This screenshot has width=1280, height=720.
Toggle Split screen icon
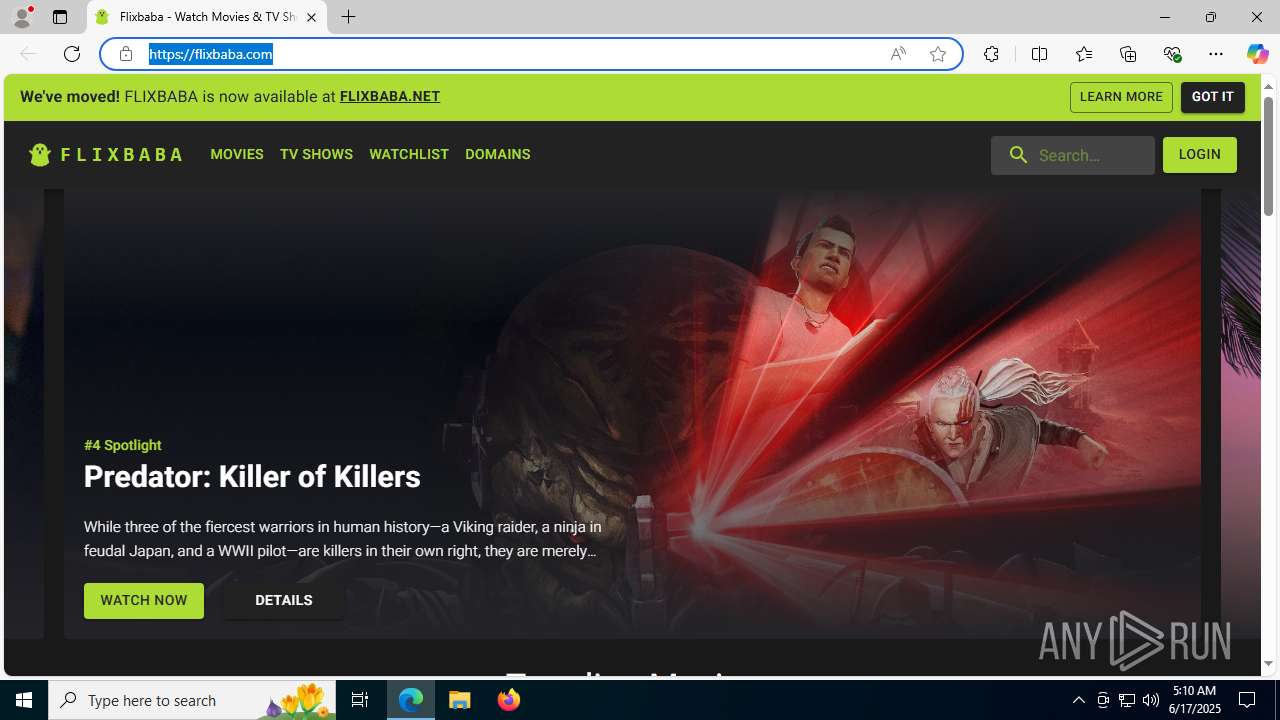coord(1040,54)
